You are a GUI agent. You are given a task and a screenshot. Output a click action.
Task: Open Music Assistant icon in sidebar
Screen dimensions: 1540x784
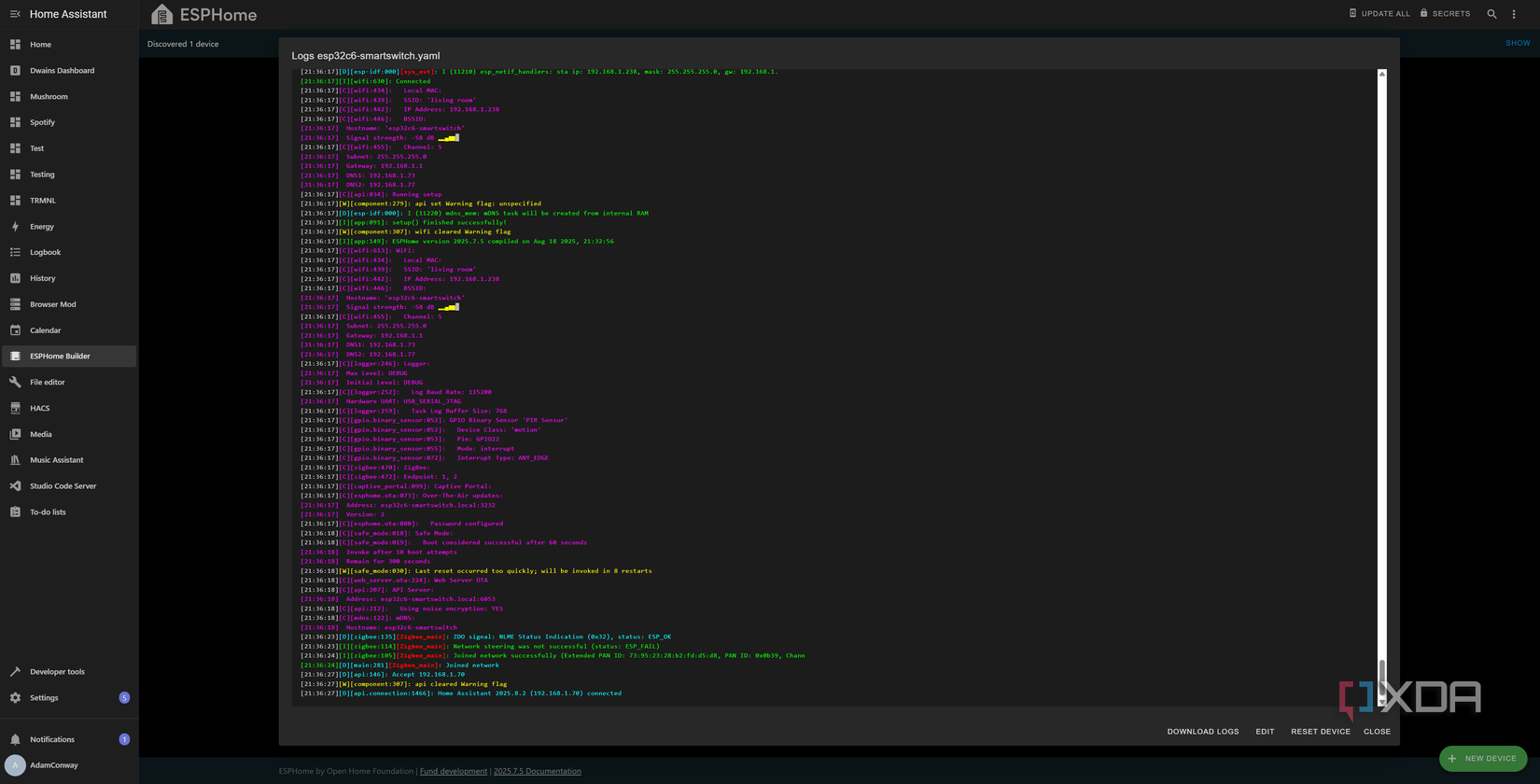(15, 460)
